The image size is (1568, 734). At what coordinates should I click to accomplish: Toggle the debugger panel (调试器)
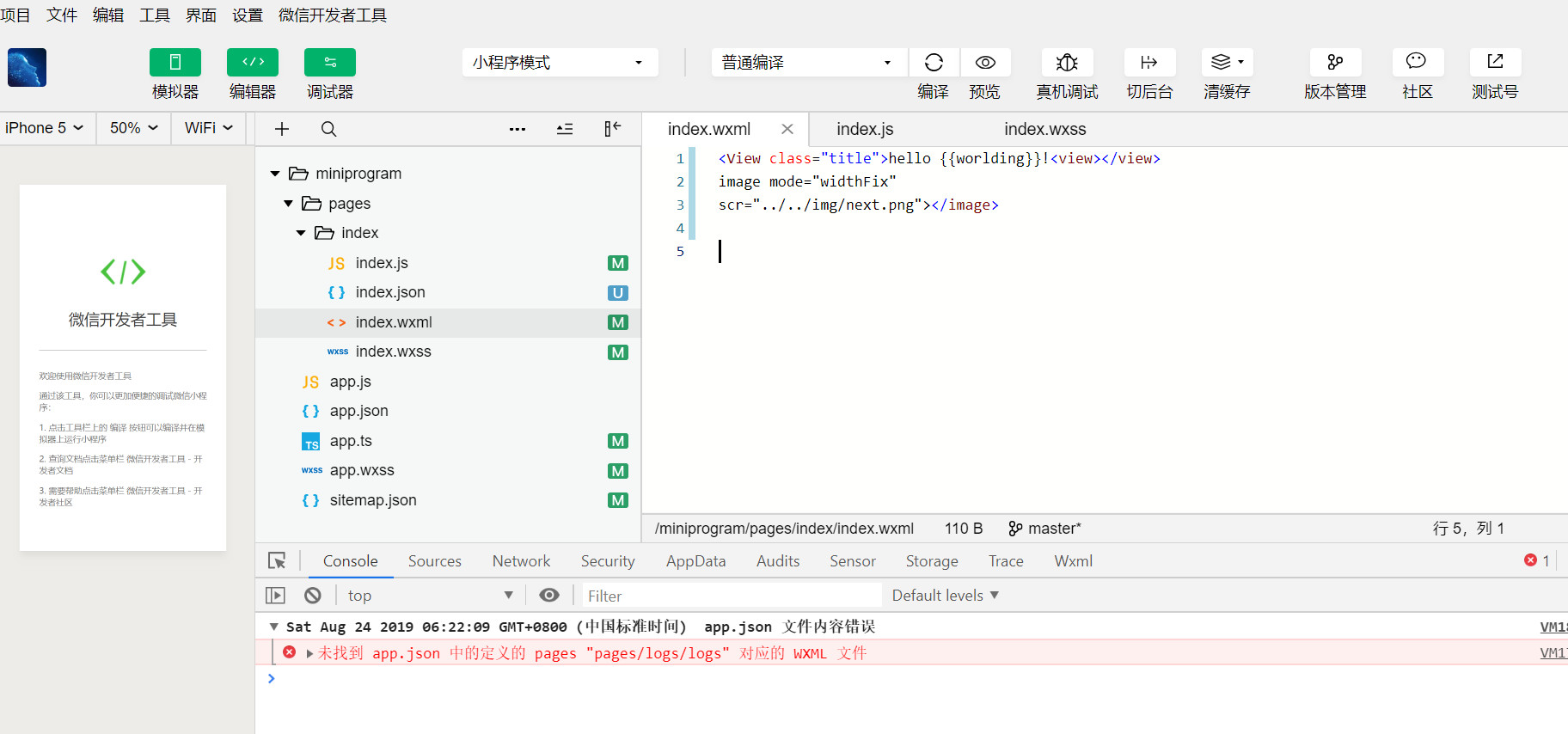(x=329, y=63)
